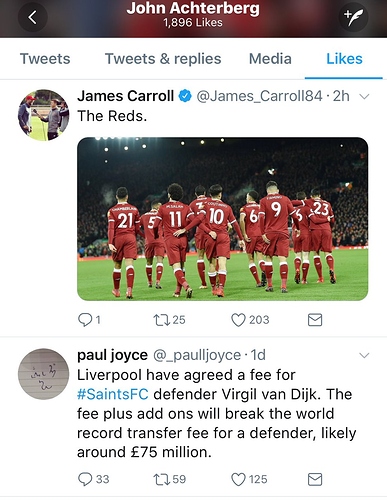Compose new tweet with feather icon

[x=354, y=18]
